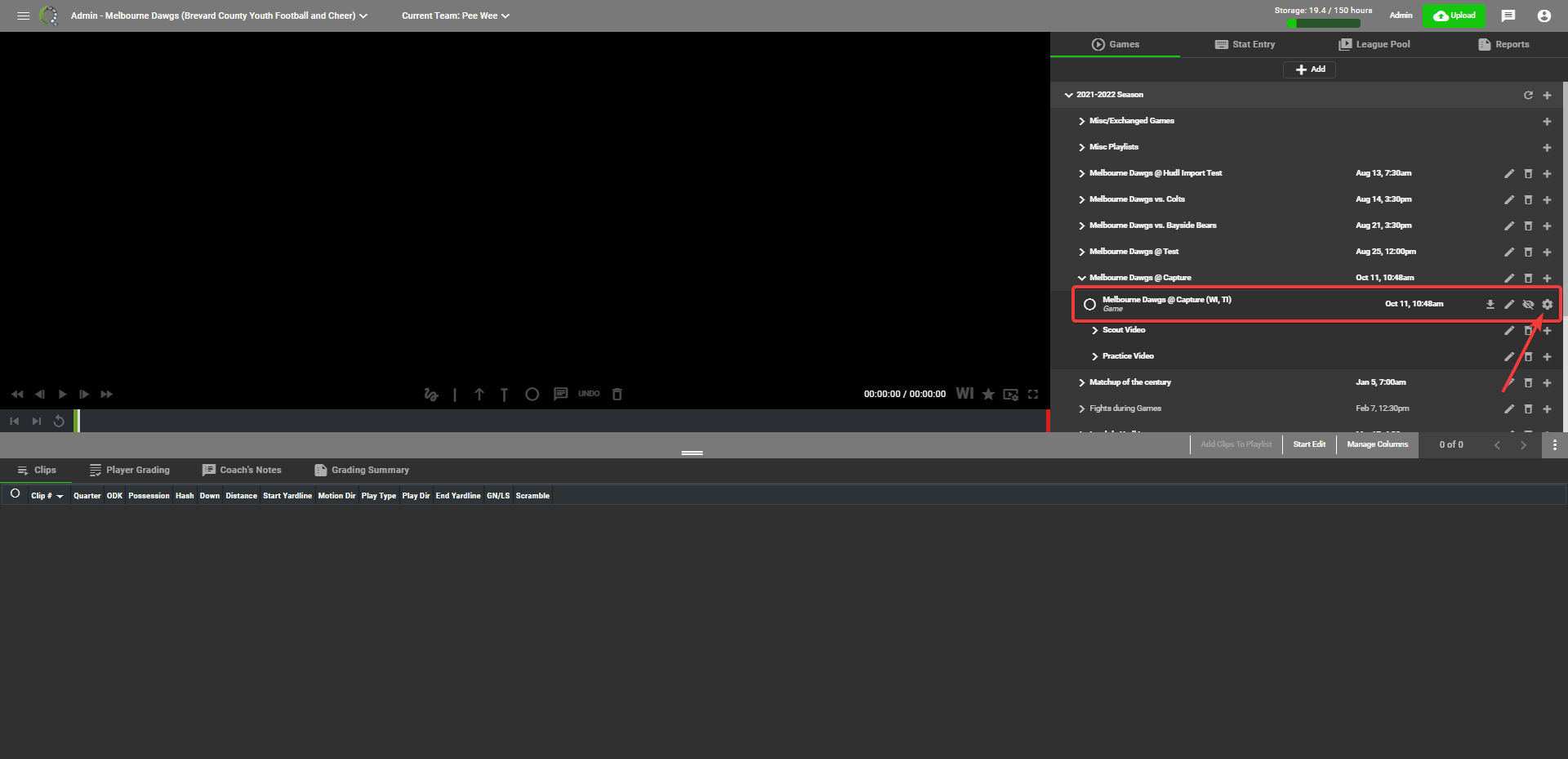Open the Player Grading tab

130,470
